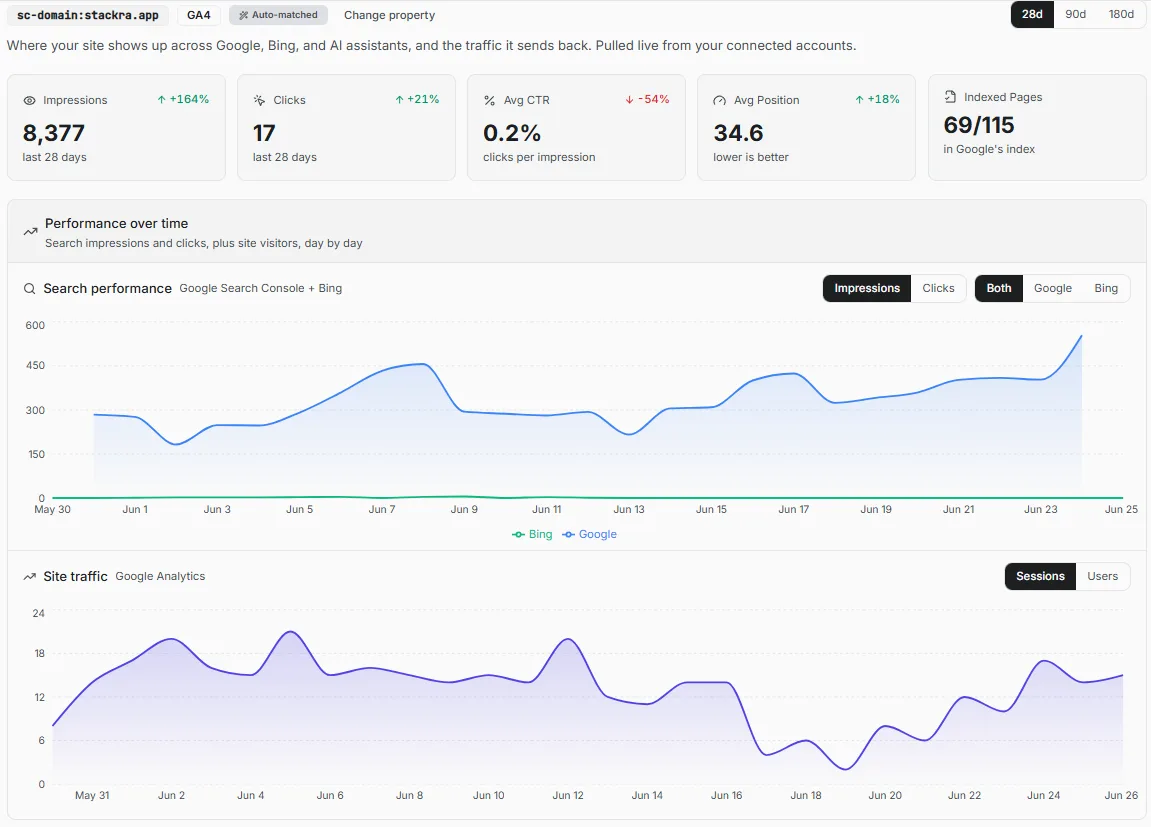1151x827 pixels.
Task: Click the Google legend marker icon
Action: point(568,535)
